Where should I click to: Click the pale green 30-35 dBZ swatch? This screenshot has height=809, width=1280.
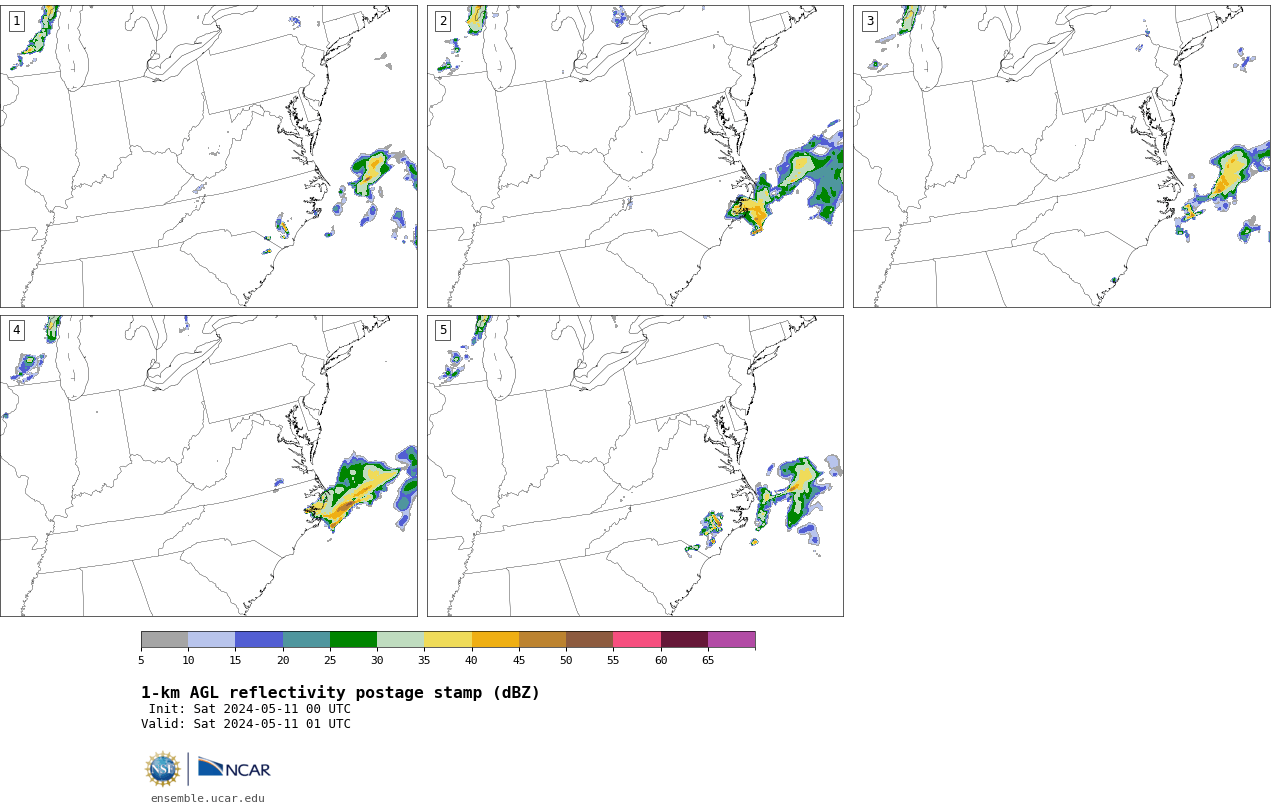[x=400, y=640]
